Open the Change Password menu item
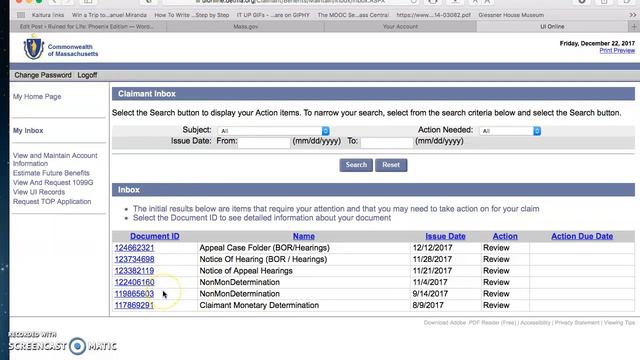 43,75
